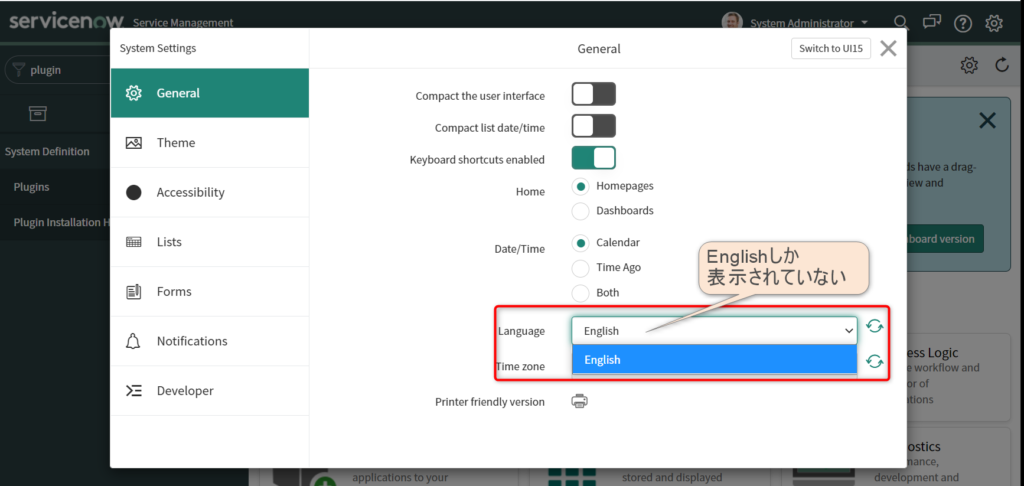Click the bell icon beside Notifications
1024x486 pixels.
[x=133, y=341]
